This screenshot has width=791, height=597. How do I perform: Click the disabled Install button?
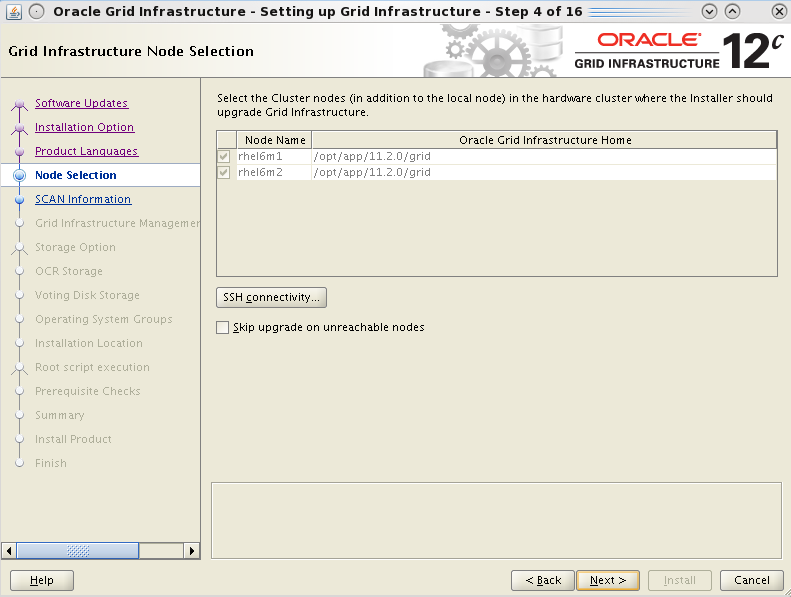(x=680, y=580)
